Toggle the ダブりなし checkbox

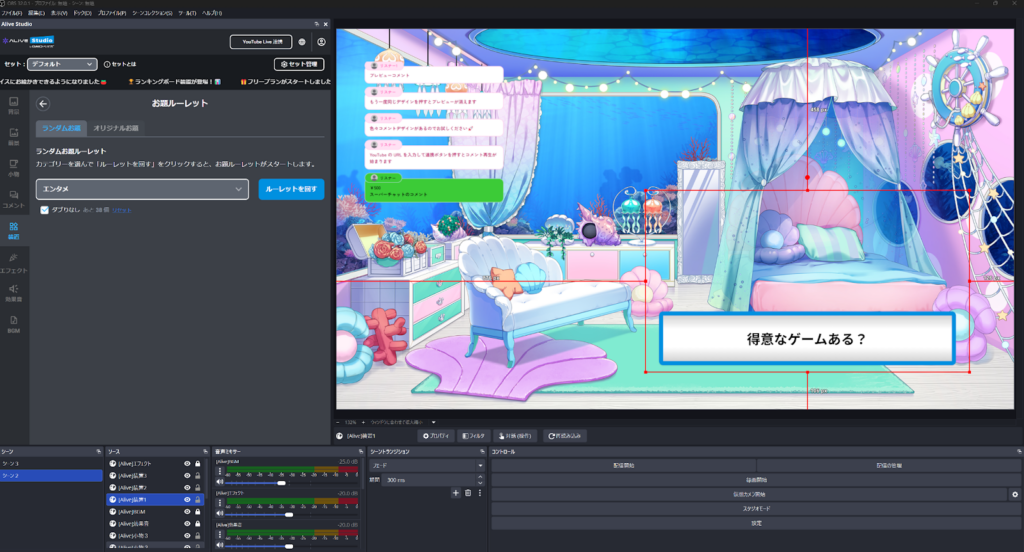coord(45,210)
